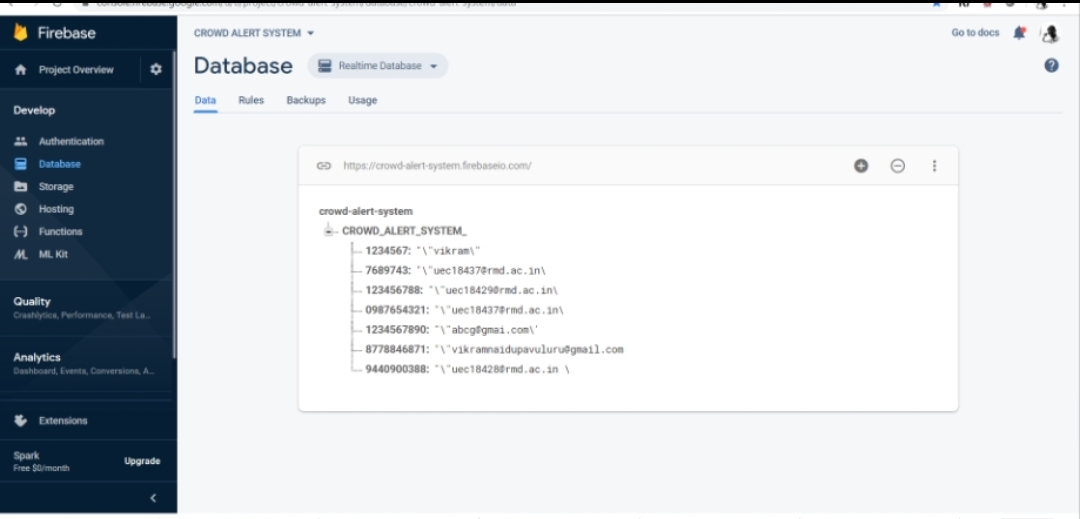Collapse the CROWD_ALERT_SYSTEM_ tree node

point(329,231)
